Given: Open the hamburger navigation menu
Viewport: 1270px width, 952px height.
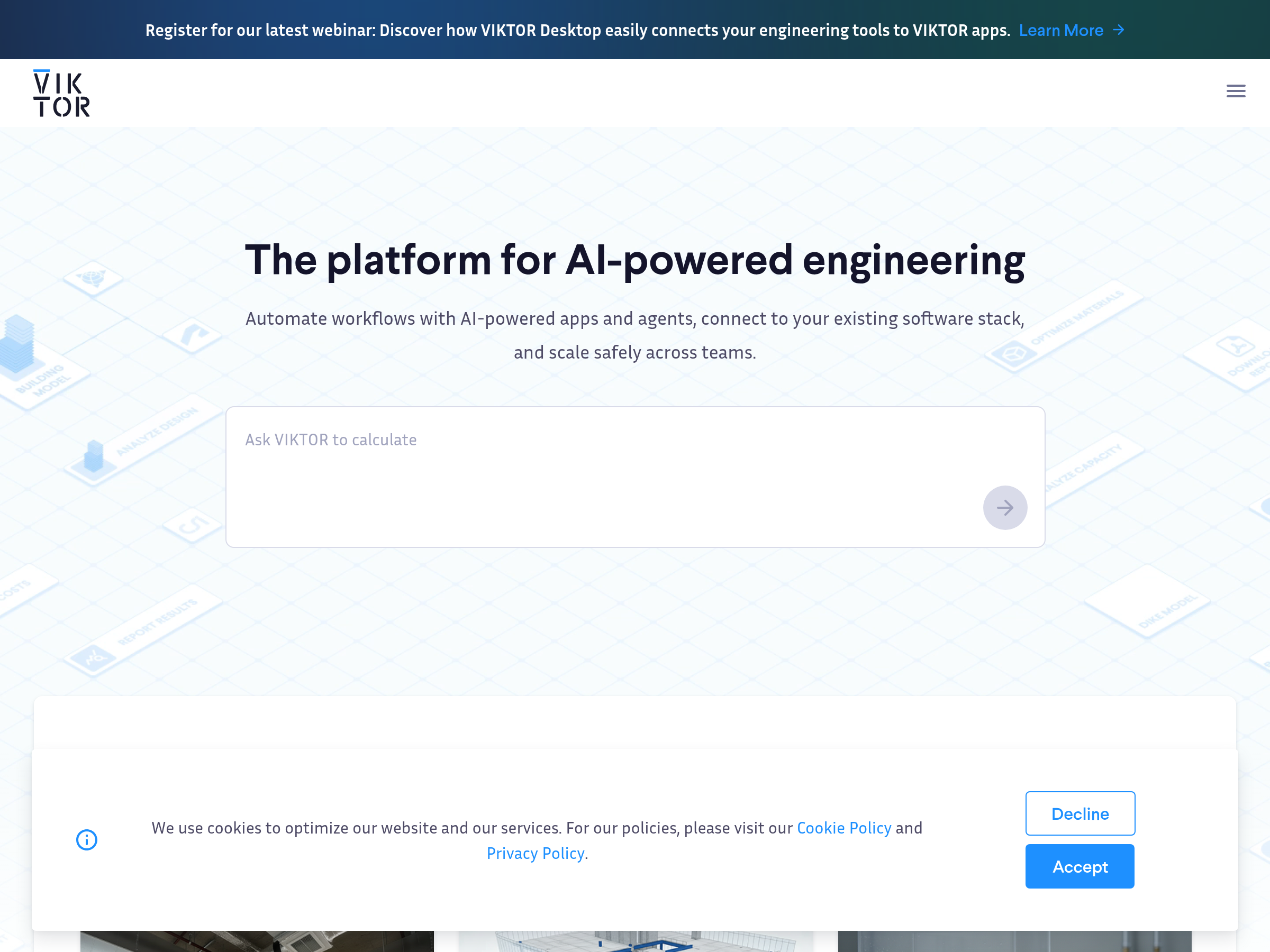Looking at the screenshot, I should coord(1236,91).
